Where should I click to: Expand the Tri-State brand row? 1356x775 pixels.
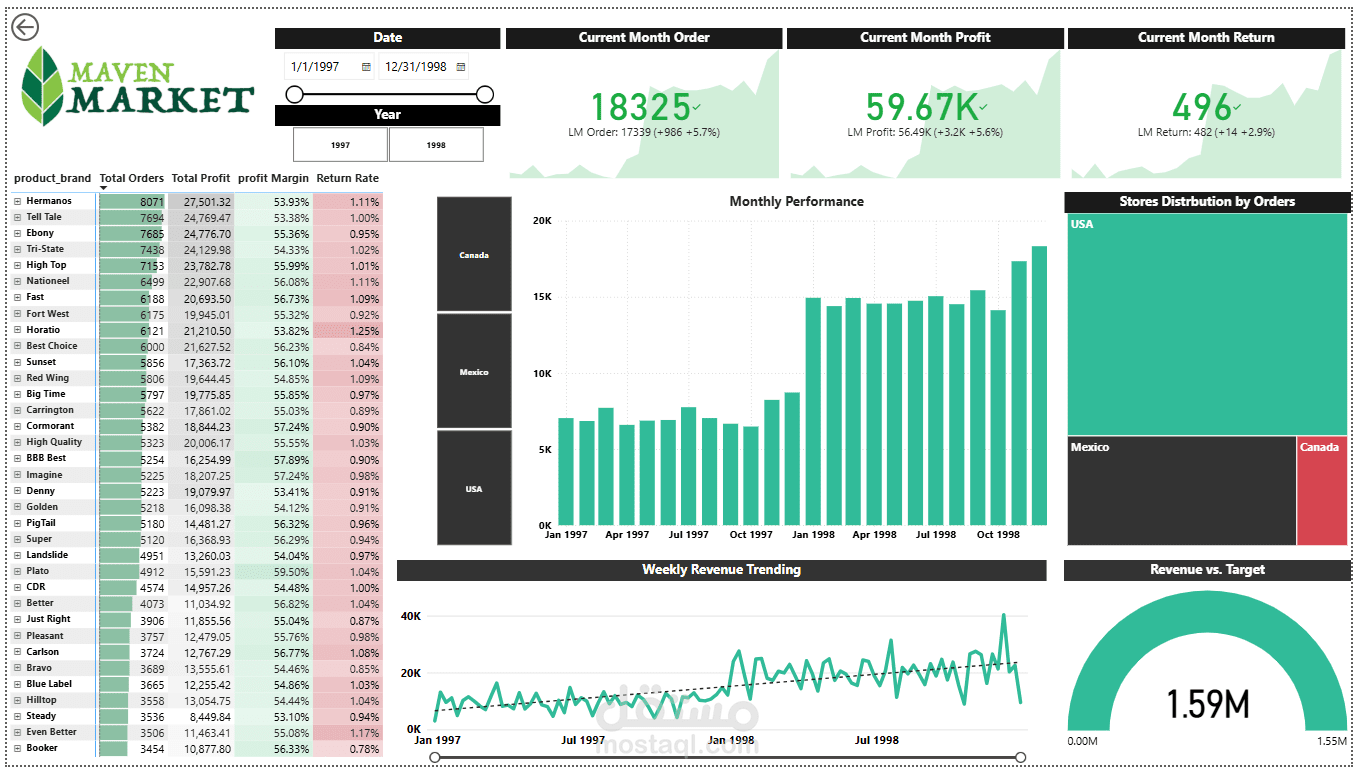click(18, 249)
